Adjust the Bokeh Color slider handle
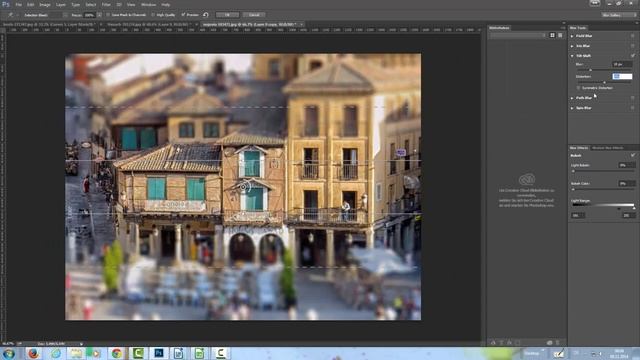This screenshot has height=360, width=640. tap(573, 189)
